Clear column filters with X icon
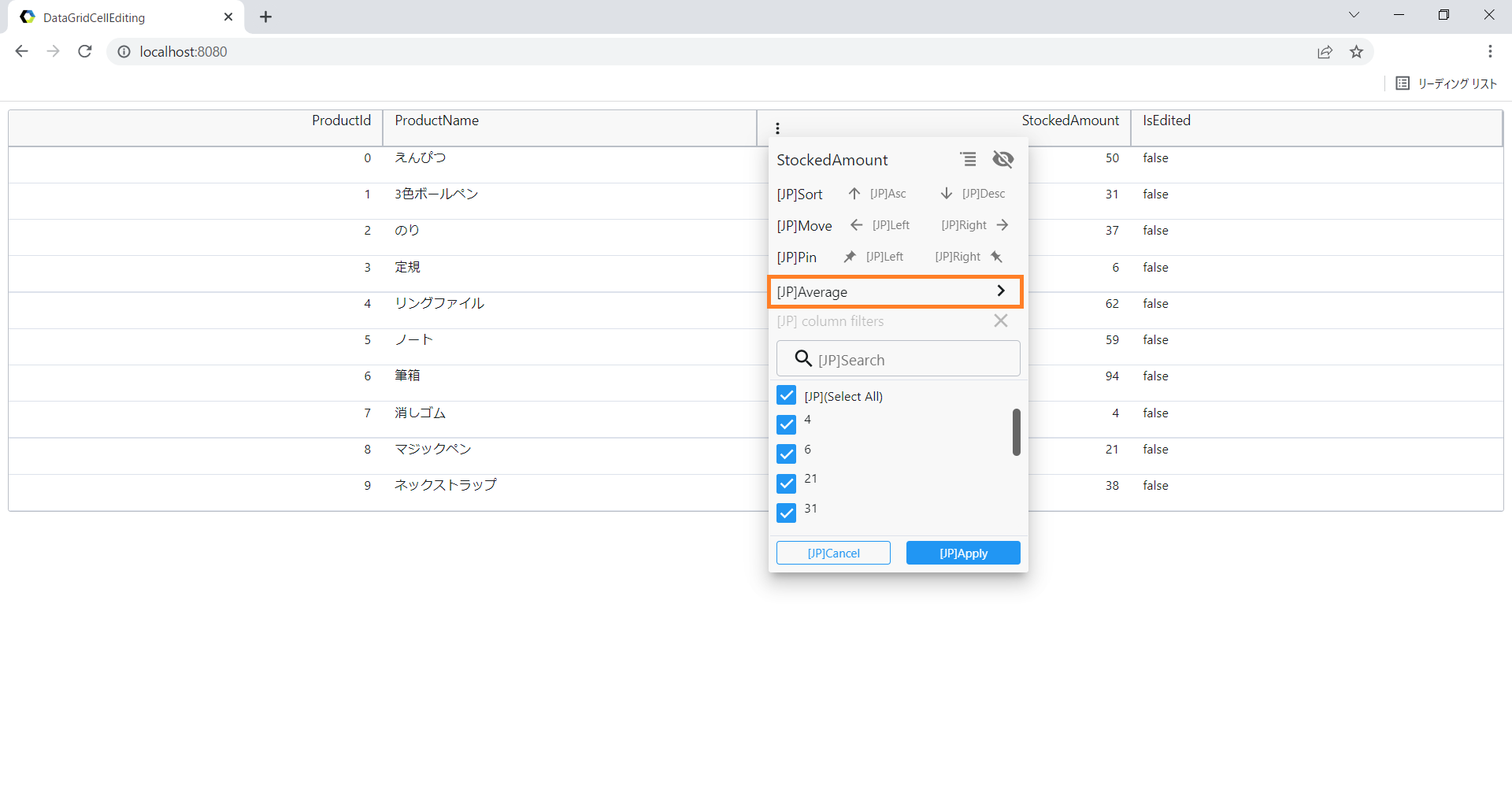This screenshot has width=1512, height=811. point(1001,320)
